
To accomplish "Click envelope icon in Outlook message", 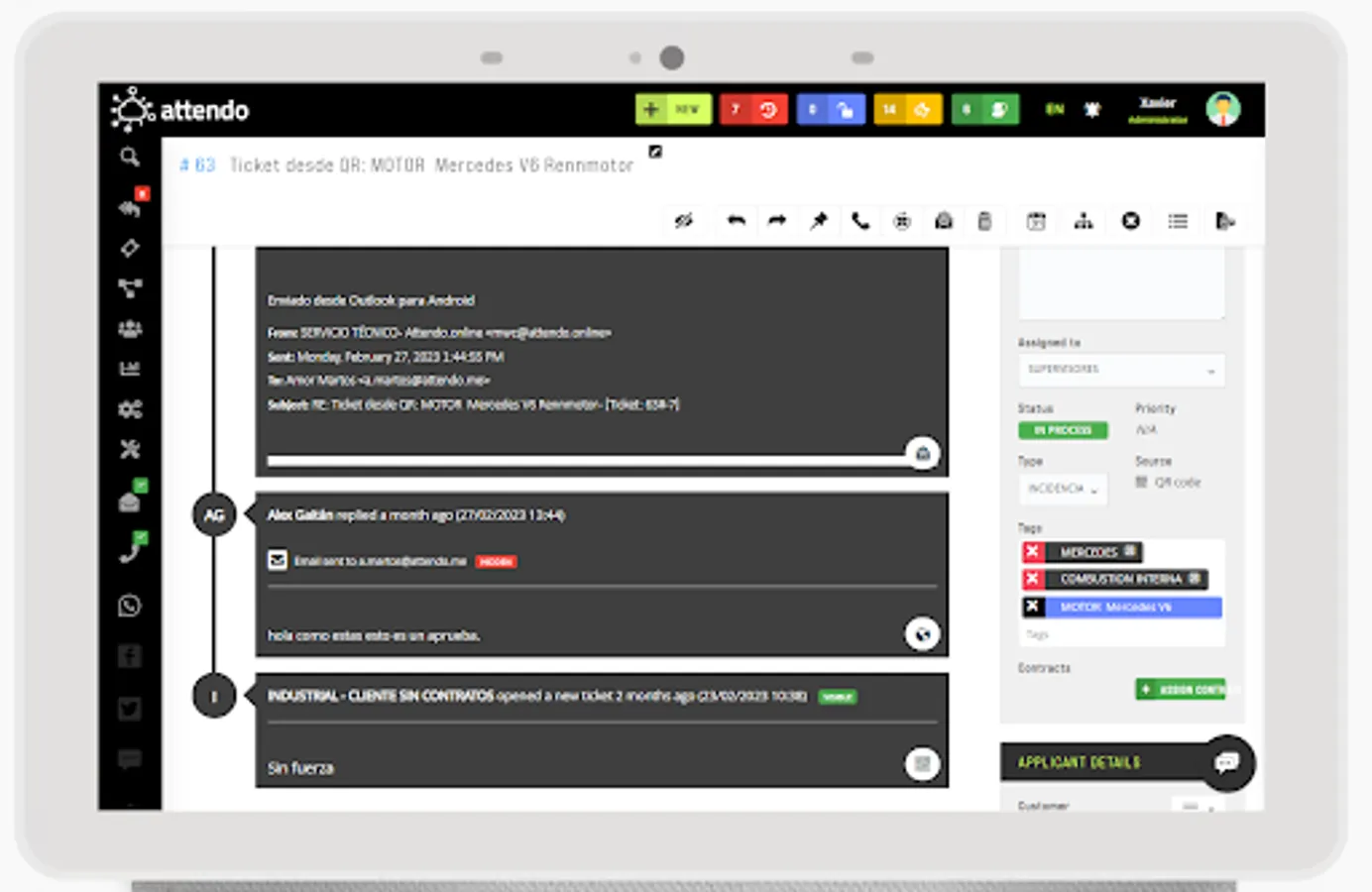I will tap(923, 453).
